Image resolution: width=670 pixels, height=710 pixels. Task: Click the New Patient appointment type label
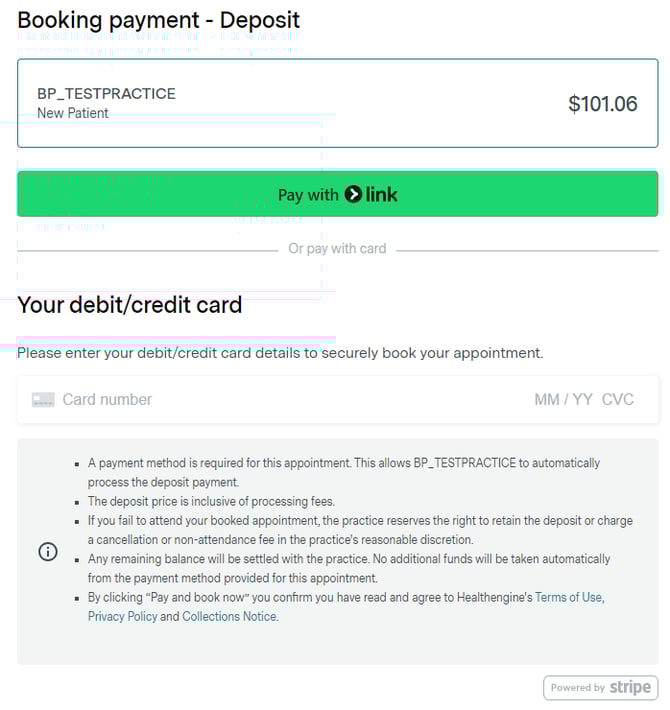tap(73, 113)
